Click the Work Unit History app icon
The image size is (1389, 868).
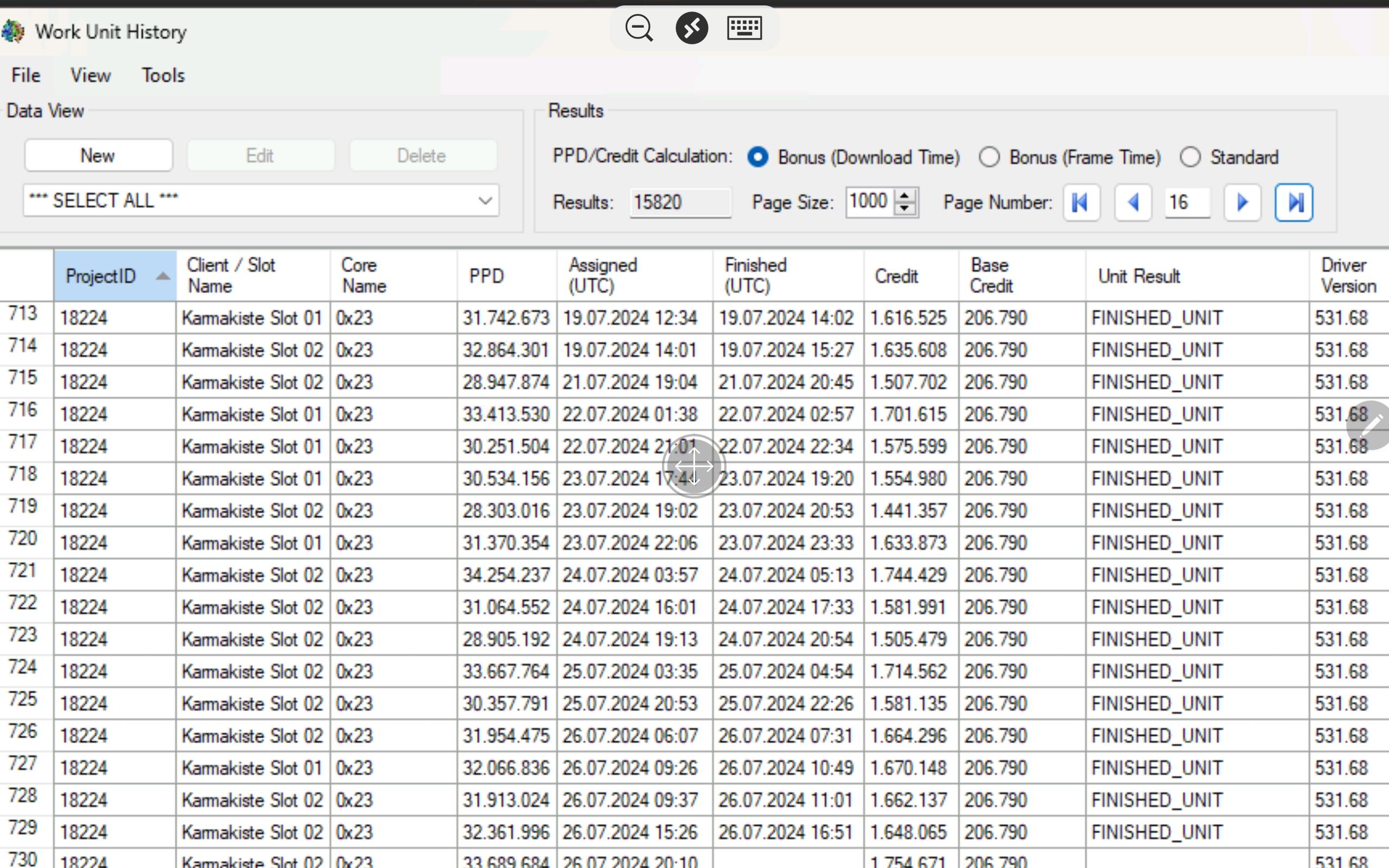[12, 31]
